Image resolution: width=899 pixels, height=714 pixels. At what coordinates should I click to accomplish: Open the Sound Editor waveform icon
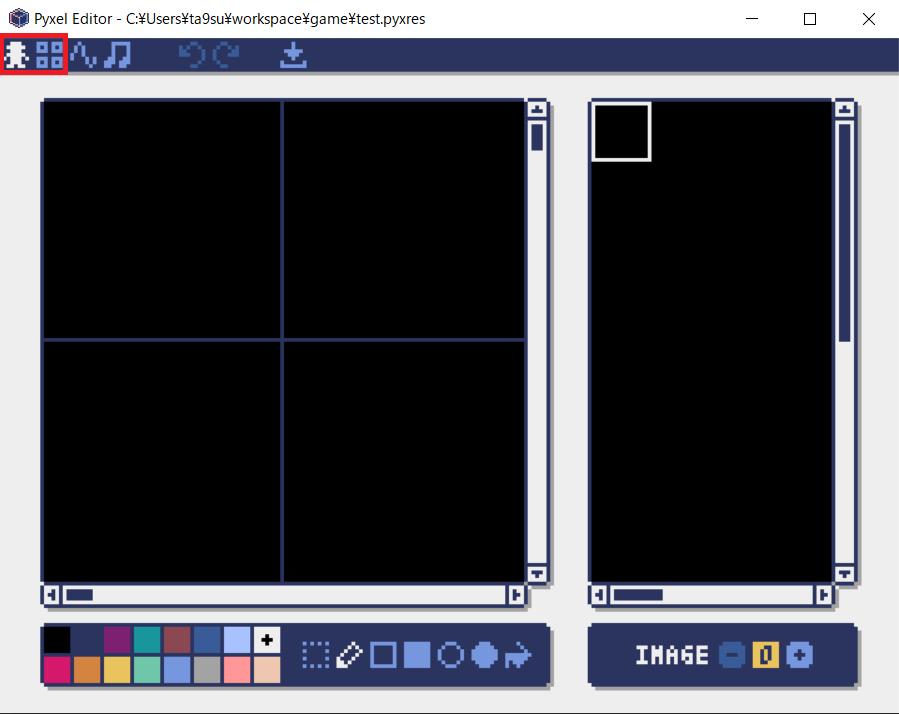(x=84, y=55)
